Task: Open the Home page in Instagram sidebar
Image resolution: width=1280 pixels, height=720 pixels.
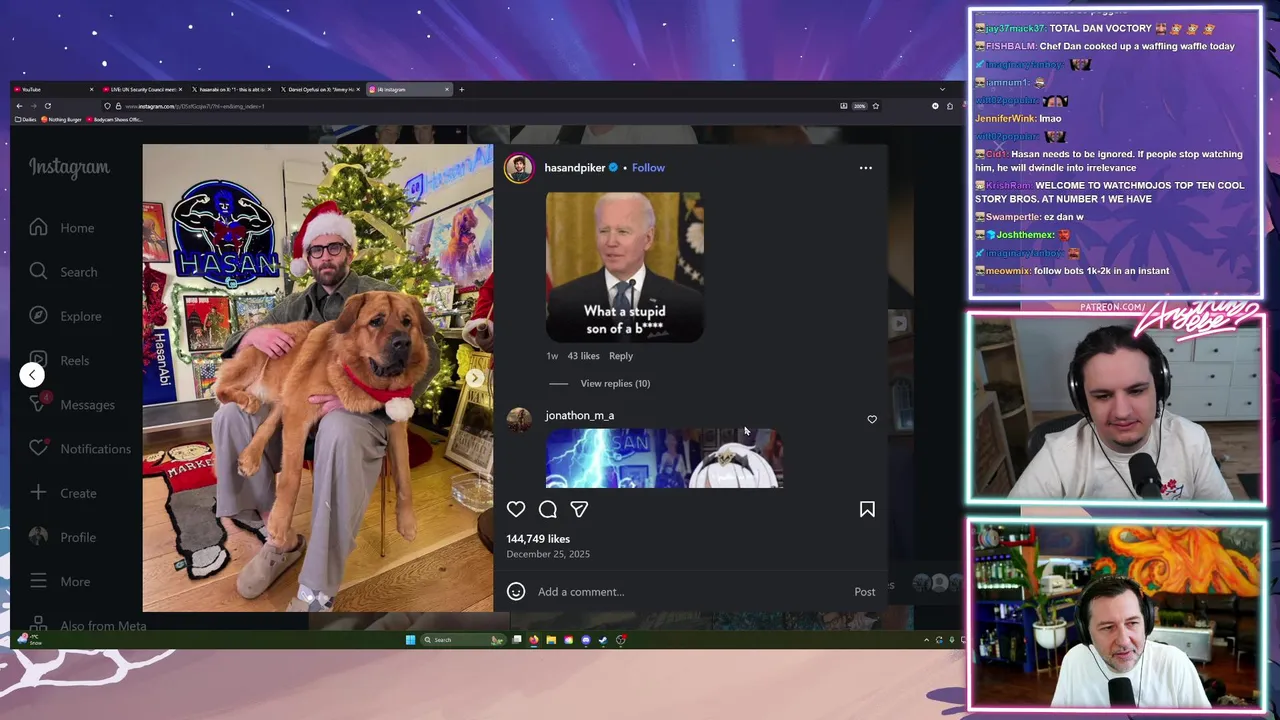Action: [62, 228]
